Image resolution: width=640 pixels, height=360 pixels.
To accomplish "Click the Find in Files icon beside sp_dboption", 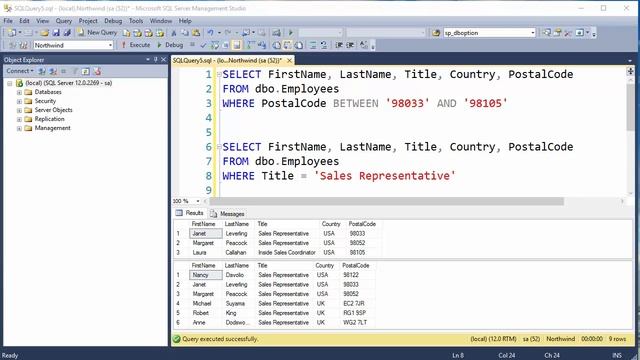I will 436,33.
